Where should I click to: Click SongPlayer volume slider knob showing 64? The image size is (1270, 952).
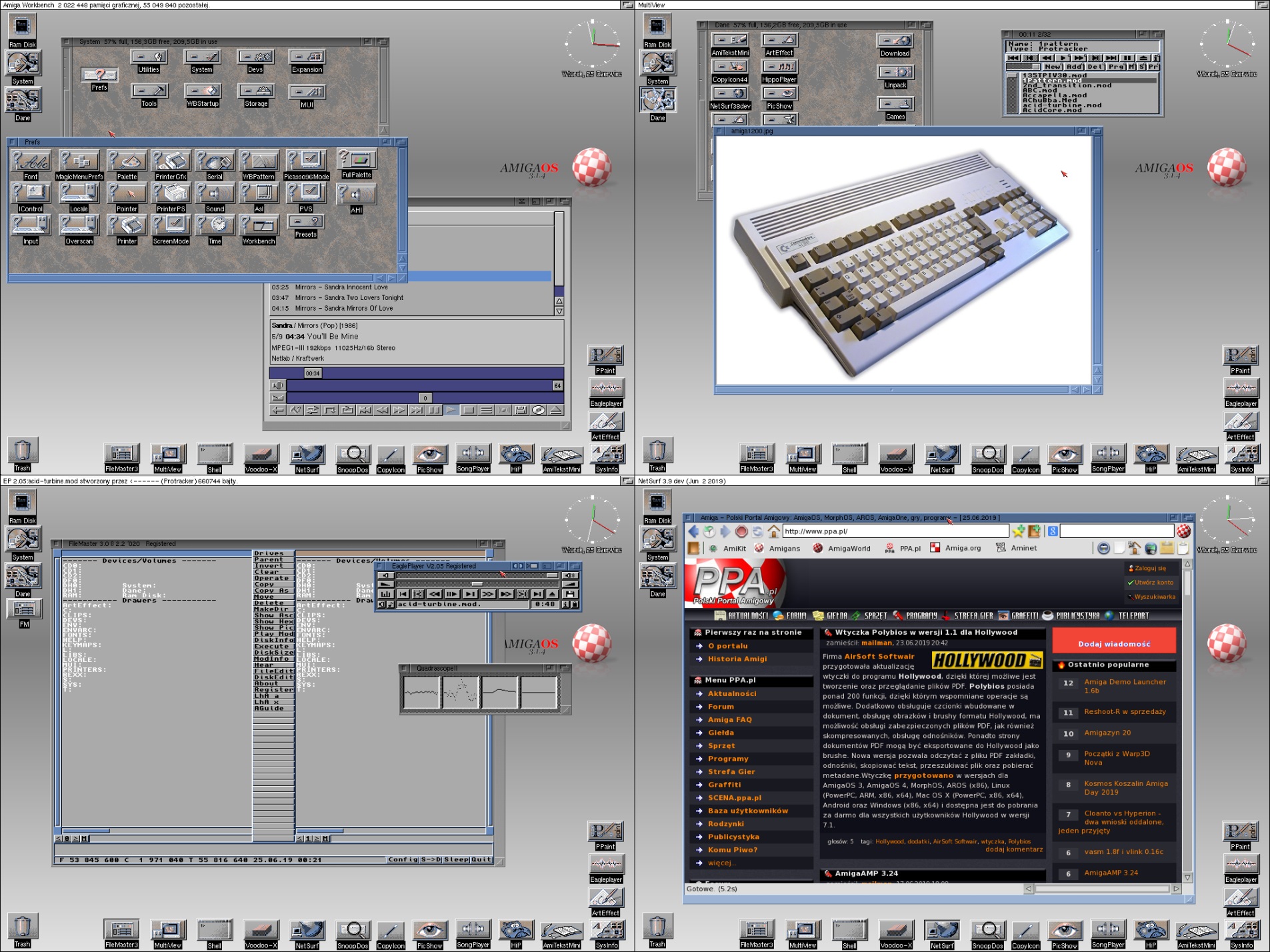[557, 385]
